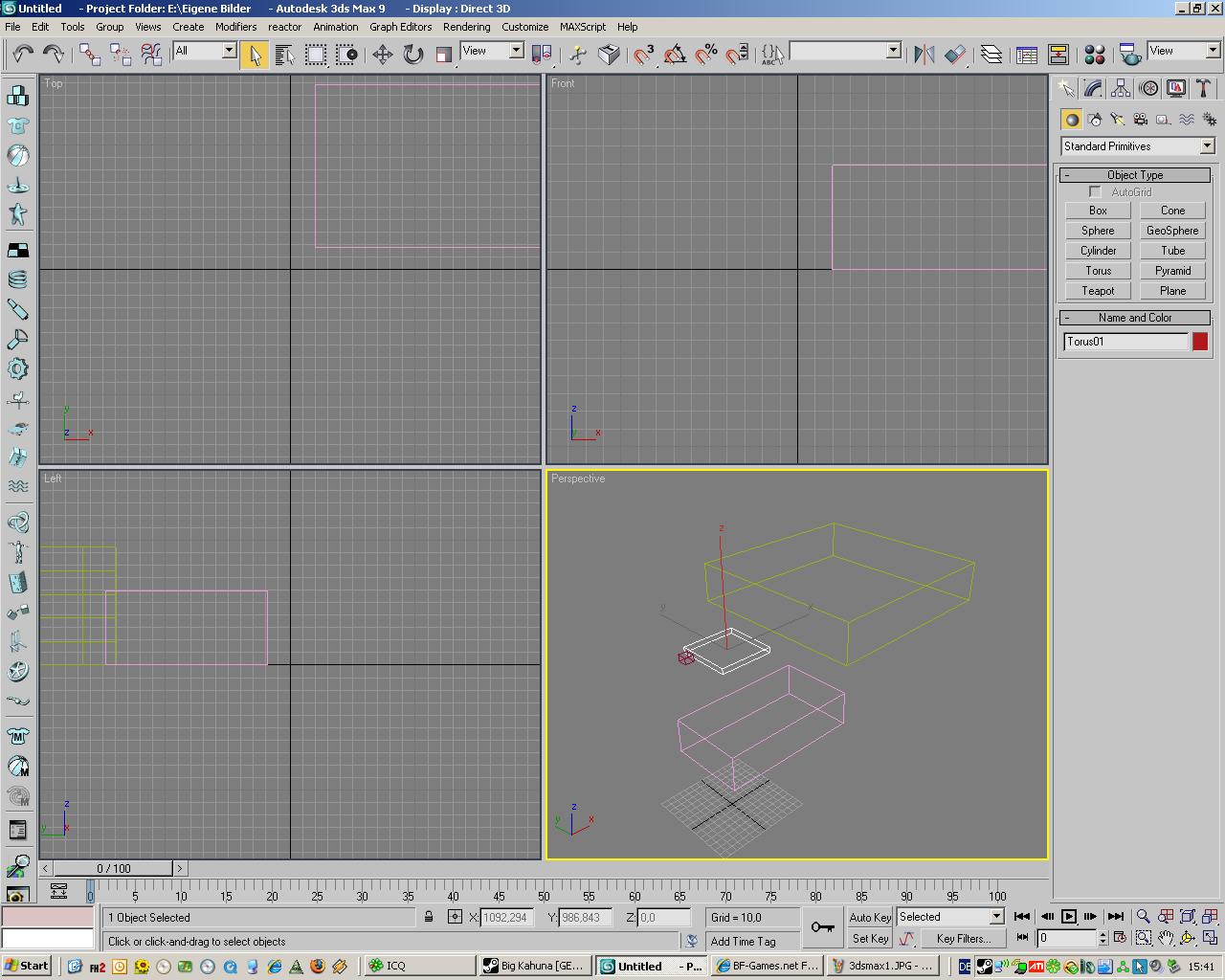
Task: Select the Select and Move tool
Action: click(382, 55)
